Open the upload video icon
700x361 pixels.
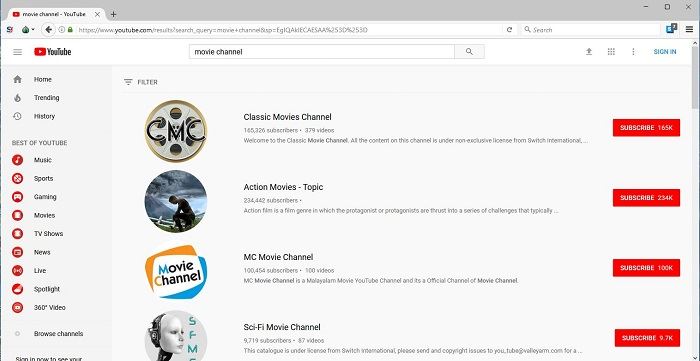589,52
